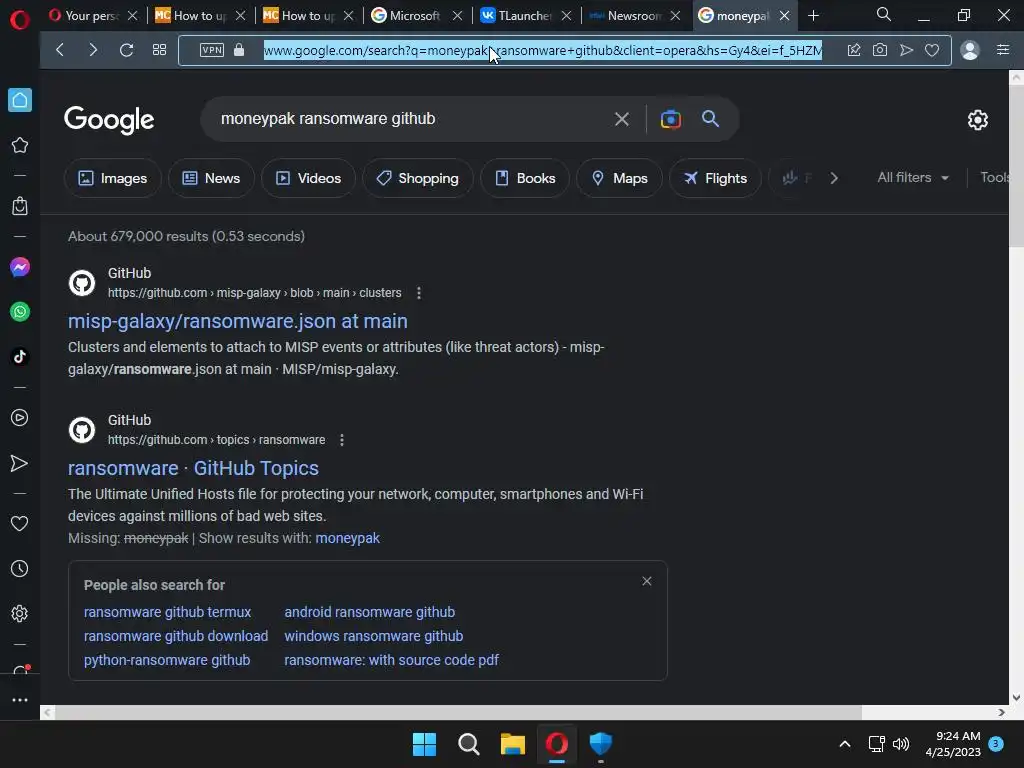This screenshot has width=1024, height=768.
Task: Open sidebar bookmarks star
Action: tap(20, 145)
